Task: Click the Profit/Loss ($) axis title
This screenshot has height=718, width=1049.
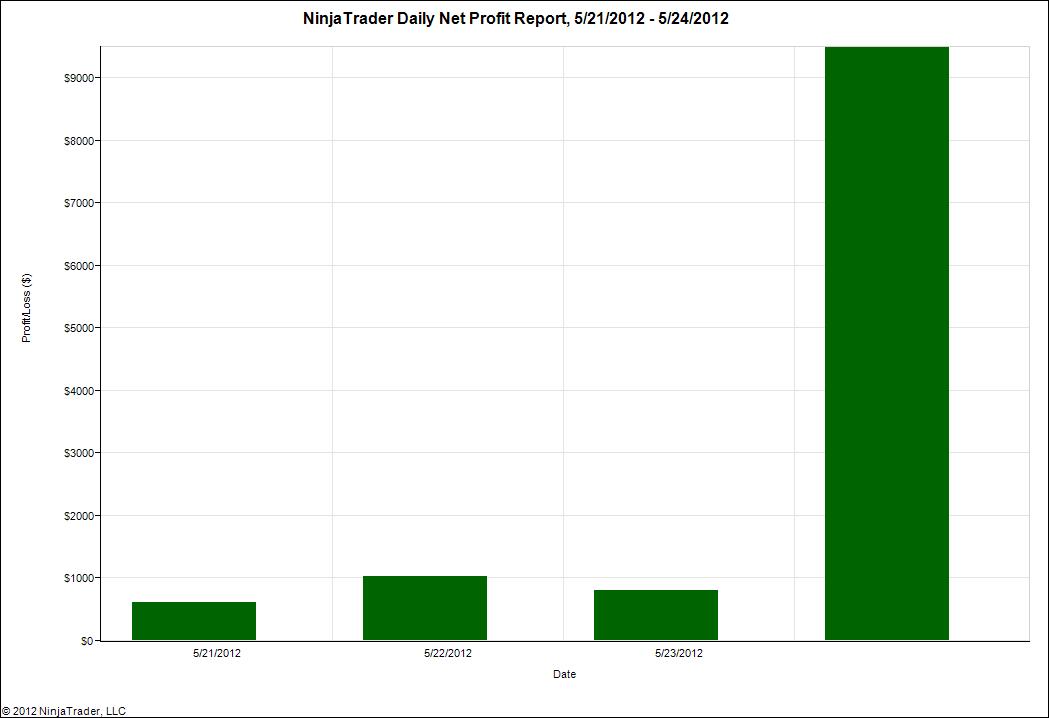Action: 26,308
